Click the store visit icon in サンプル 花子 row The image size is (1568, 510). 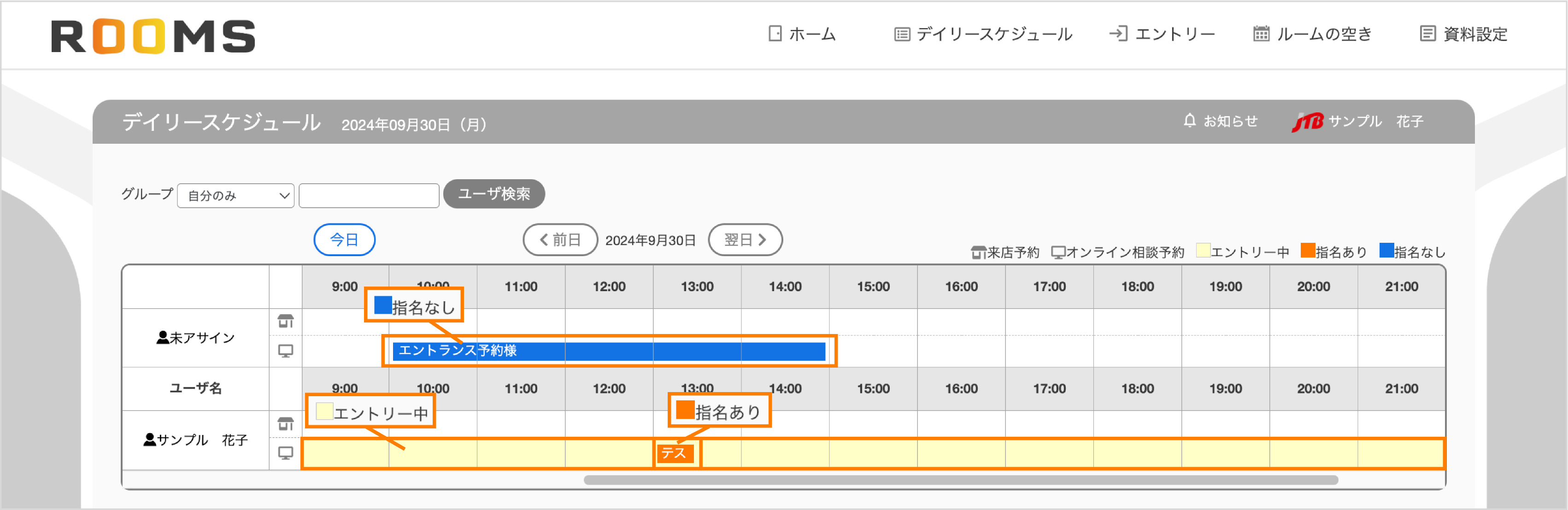286,422
